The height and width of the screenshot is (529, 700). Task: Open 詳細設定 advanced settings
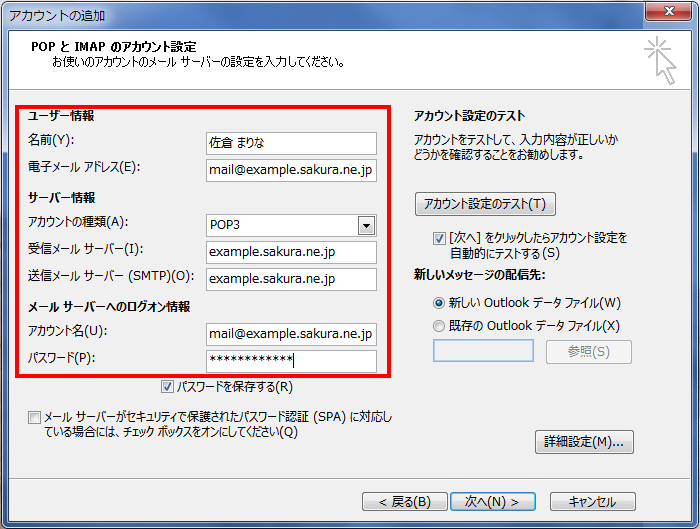pyautogui.click(x=585, y=441)
